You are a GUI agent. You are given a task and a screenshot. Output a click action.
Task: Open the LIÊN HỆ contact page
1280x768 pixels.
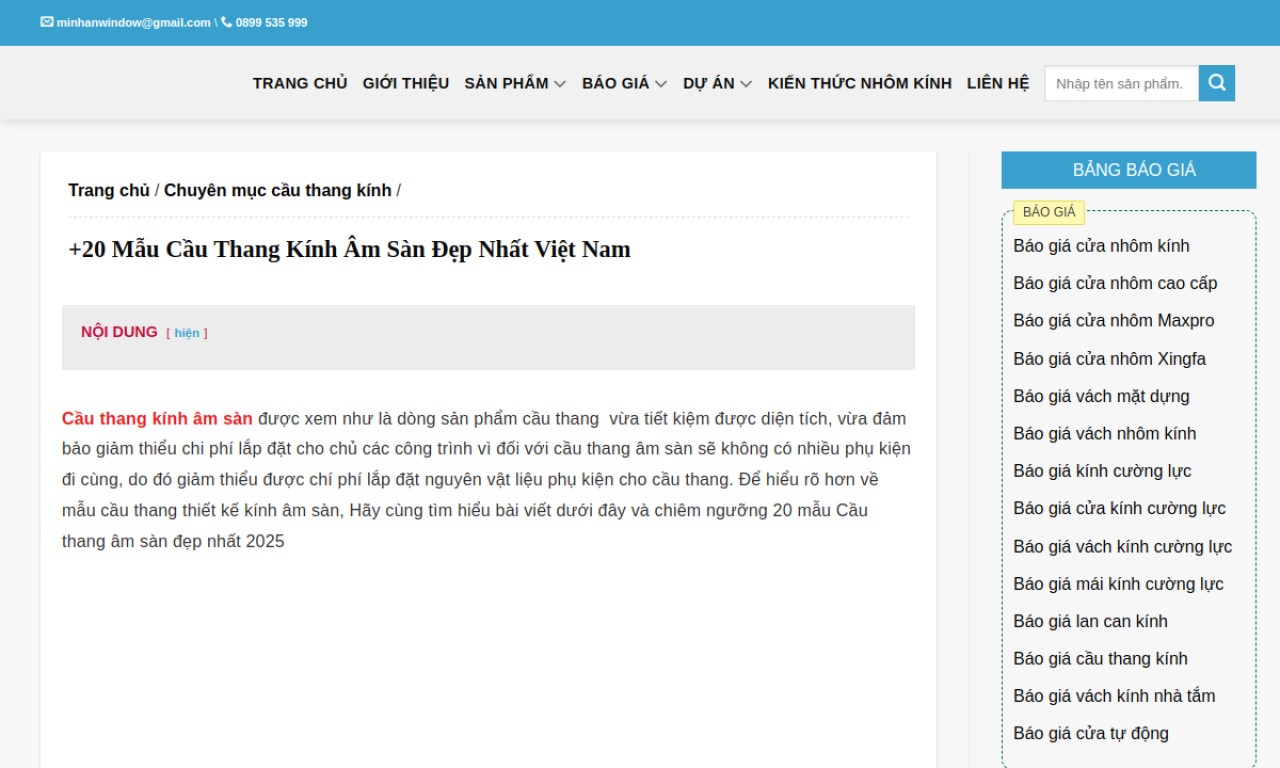(997, 83)
